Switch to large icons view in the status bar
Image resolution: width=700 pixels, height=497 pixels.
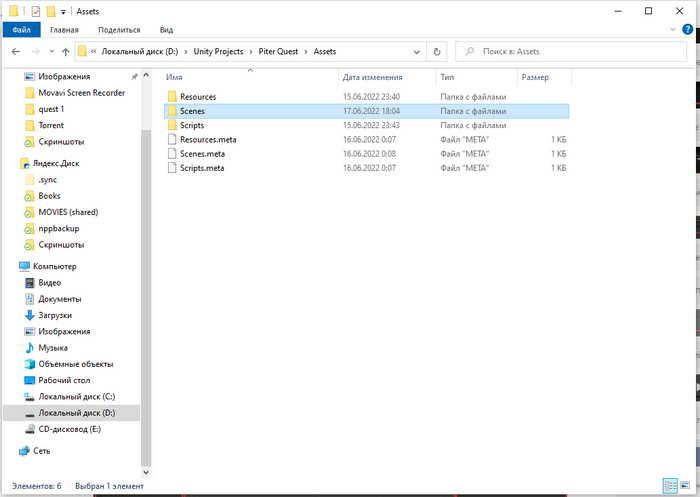point(685,486)
